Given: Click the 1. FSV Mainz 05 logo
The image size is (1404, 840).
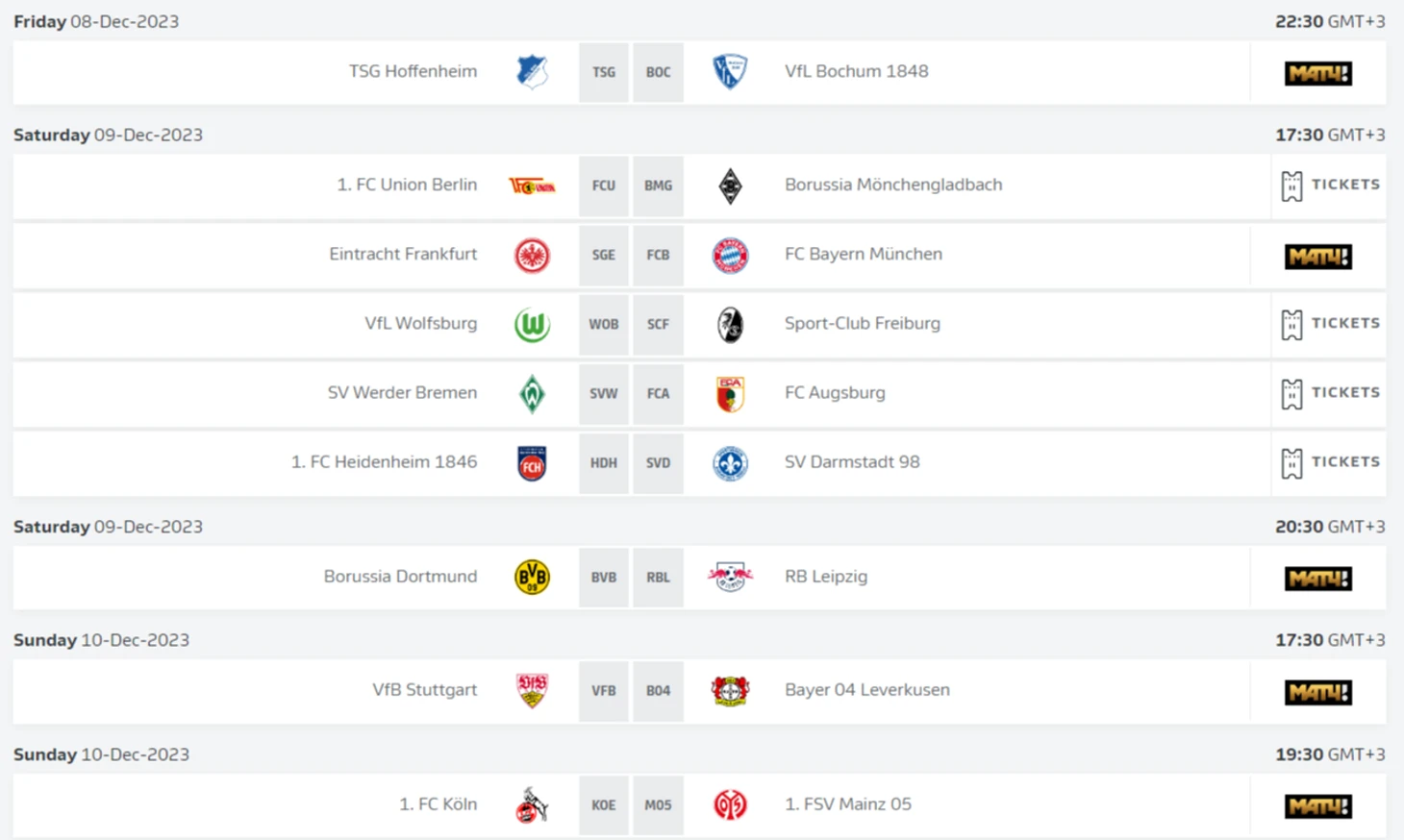Looking at the screenshot, I should point(730,804).
